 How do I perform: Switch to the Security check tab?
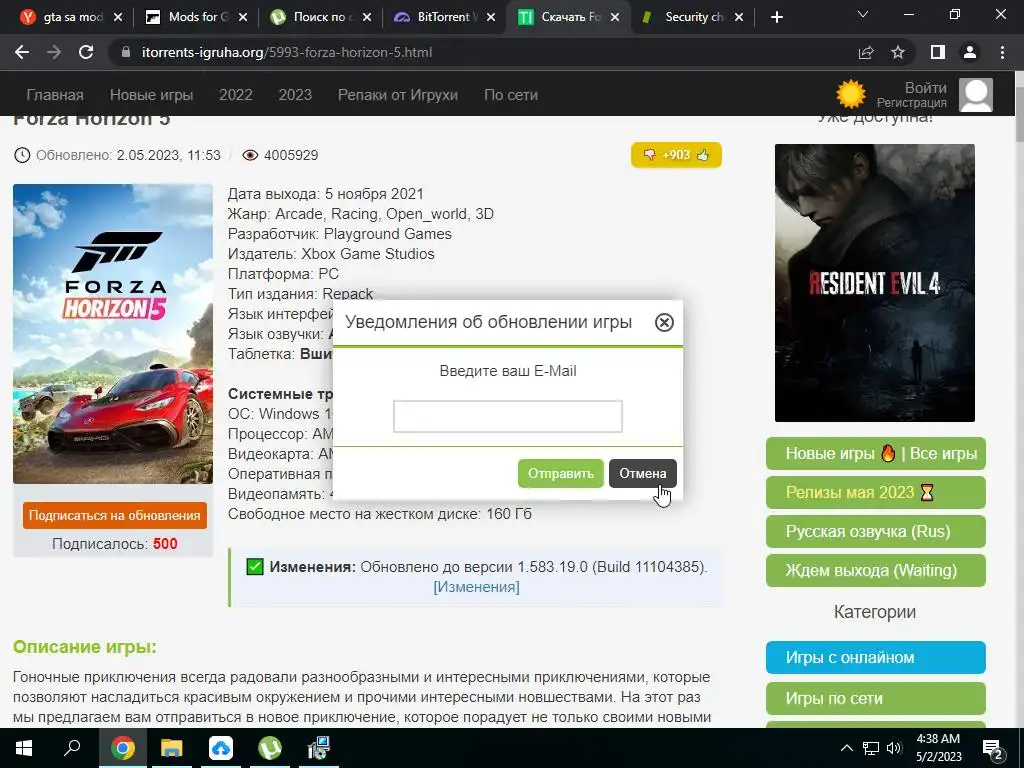[x=694, y=17]
